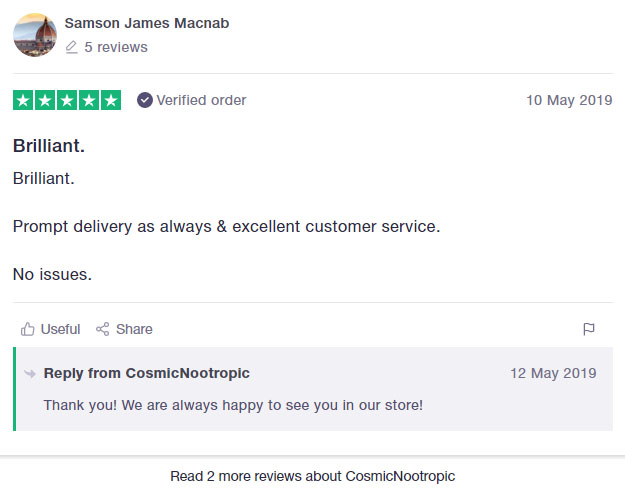The height and width of the screenshot is (491, 625).
Task: Click the review date 10 May 2019
Action: click(569, 100)
